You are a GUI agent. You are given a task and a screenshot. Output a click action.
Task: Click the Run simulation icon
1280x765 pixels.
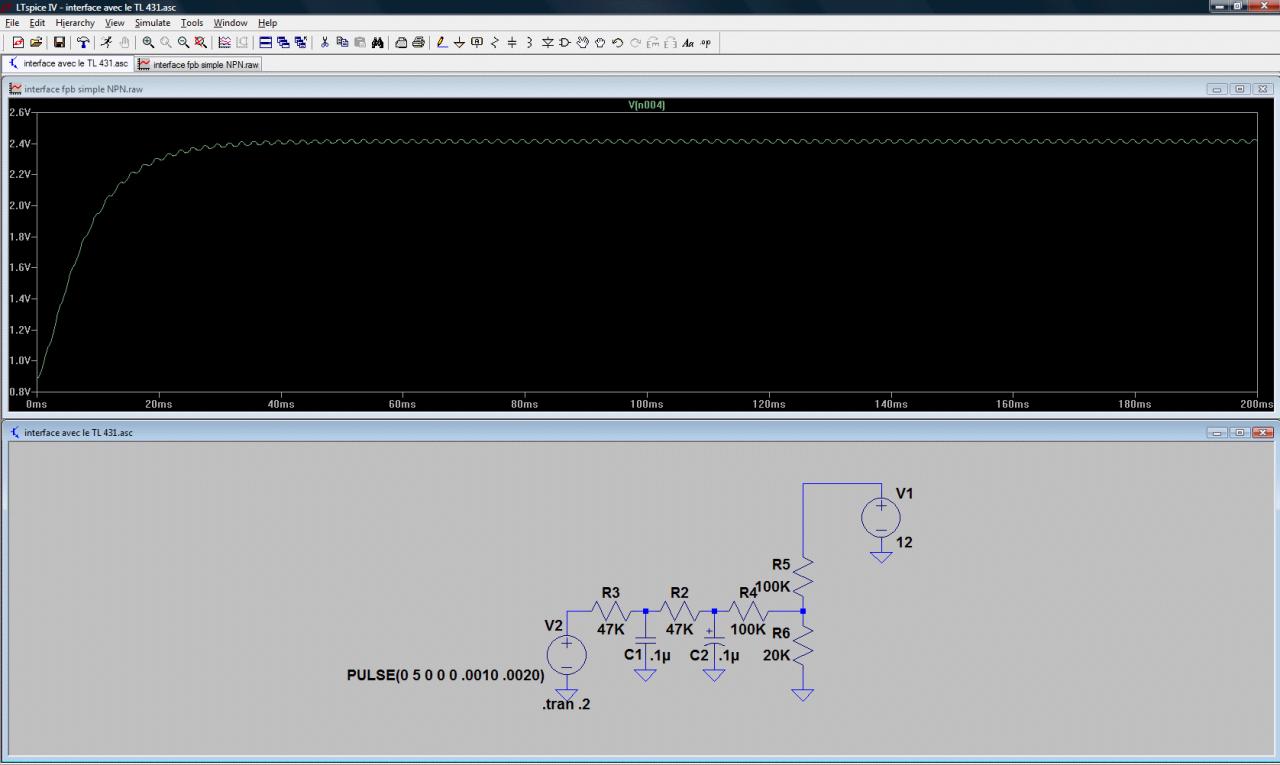click(106, 42)
